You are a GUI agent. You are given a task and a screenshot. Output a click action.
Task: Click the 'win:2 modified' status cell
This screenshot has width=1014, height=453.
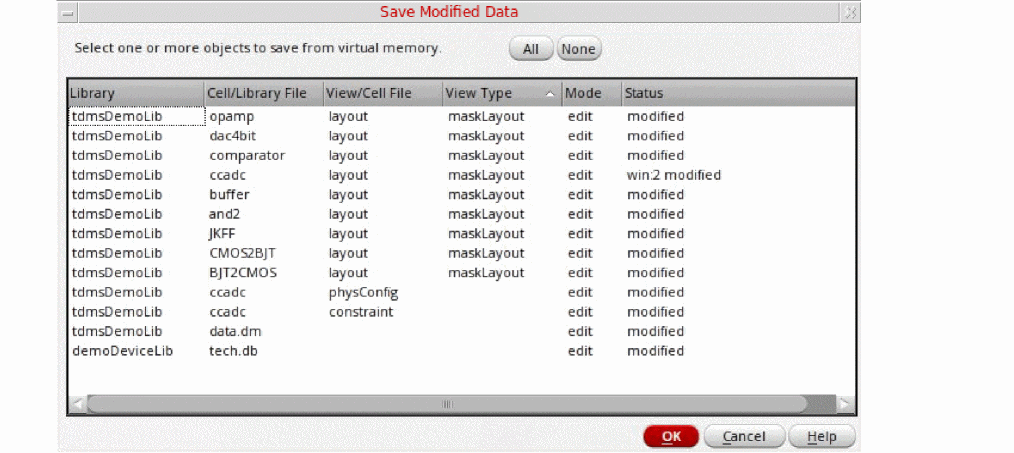point(673,175)
